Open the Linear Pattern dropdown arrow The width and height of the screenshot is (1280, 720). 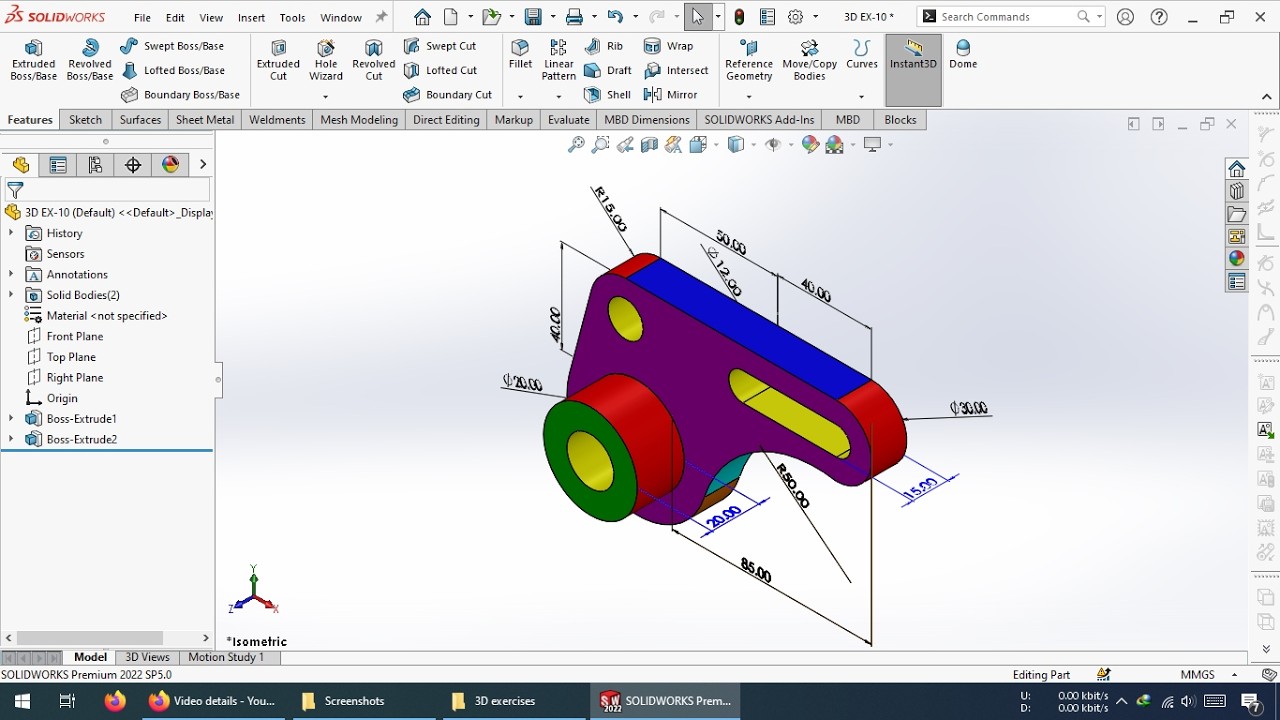tap(558, 96)
